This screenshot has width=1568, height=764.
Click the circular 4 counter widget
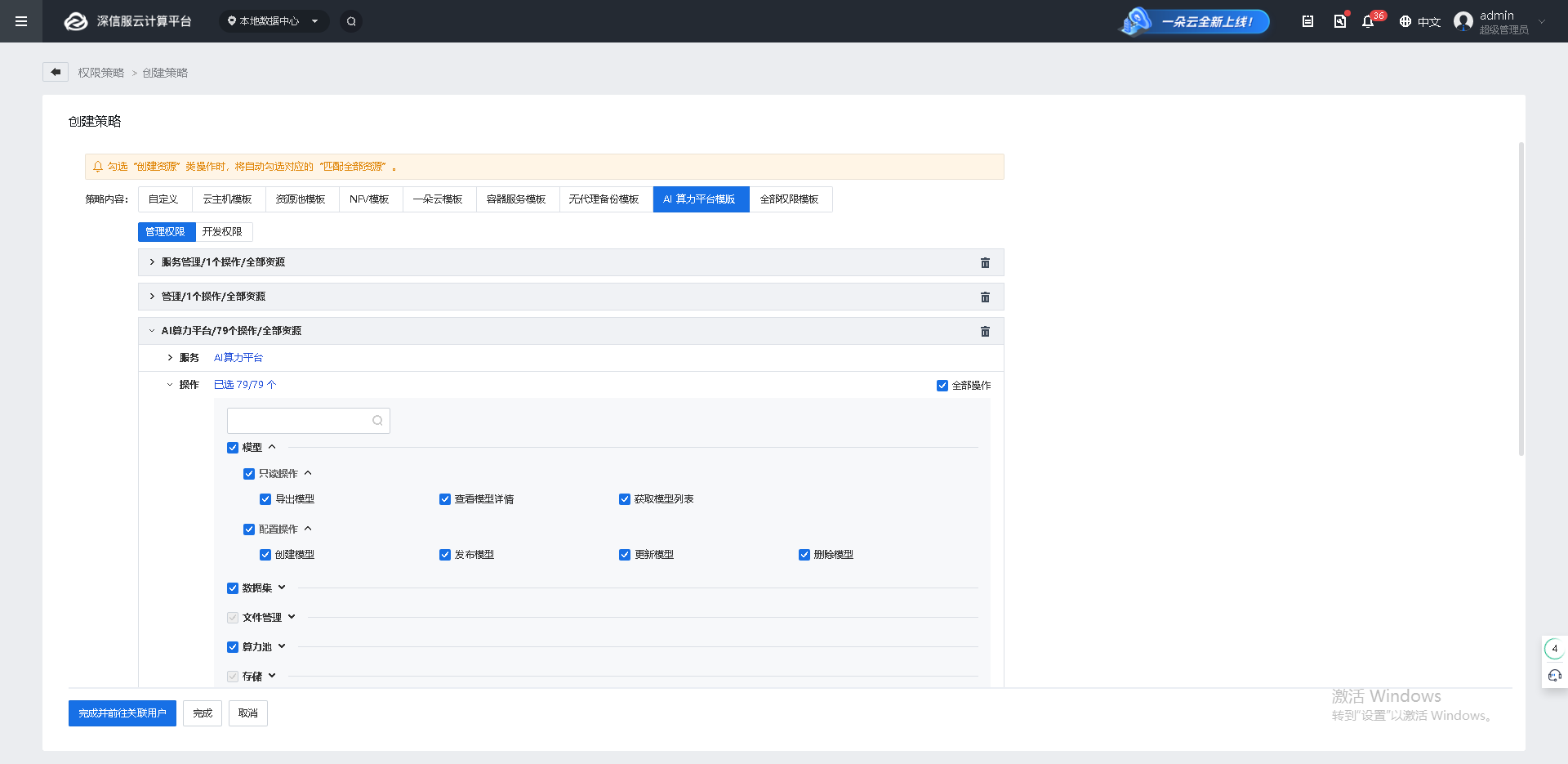1554,649
